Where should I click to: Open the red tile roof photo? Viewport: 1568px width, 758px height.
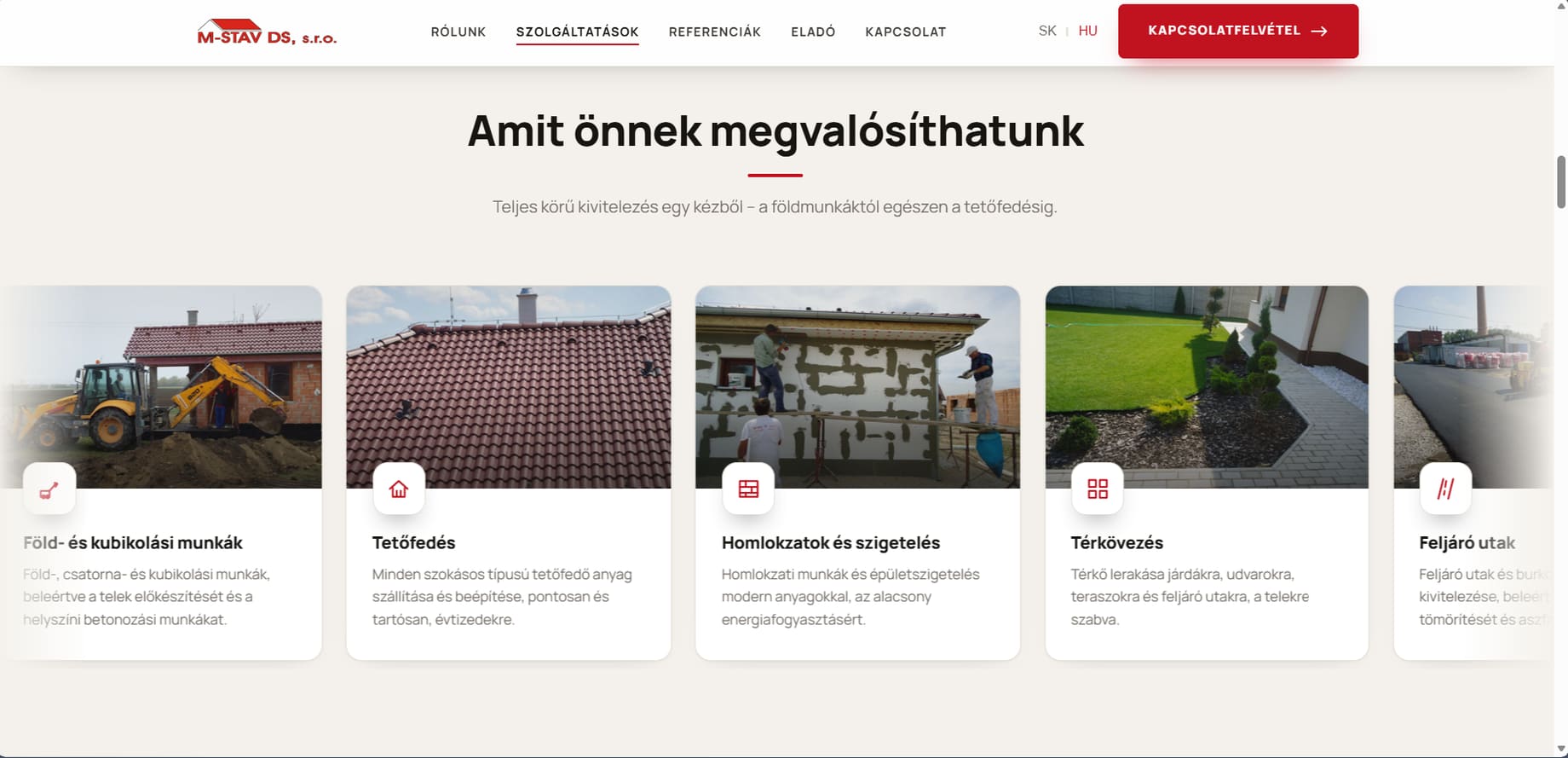(509, 387)
